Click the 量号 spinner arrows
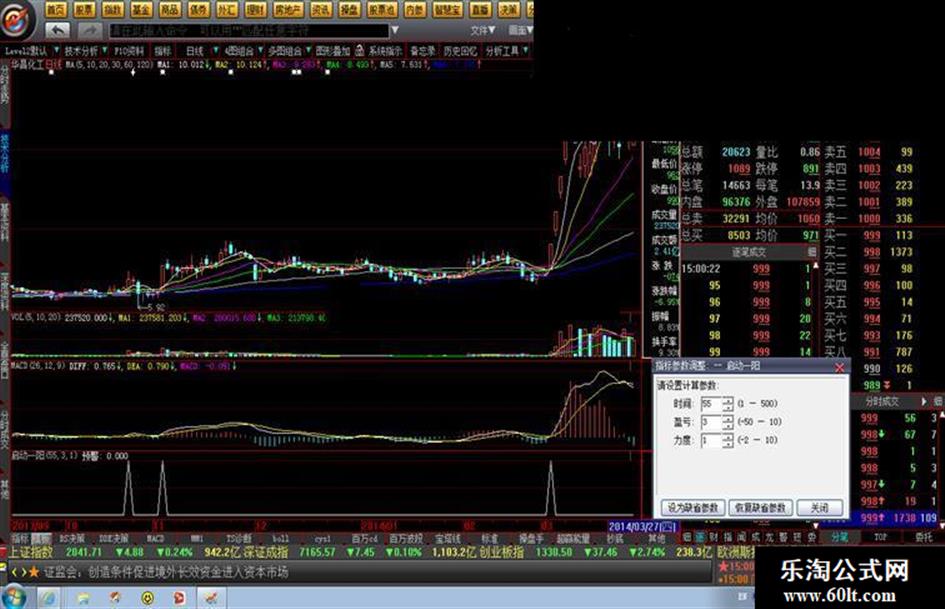Image resolution: width=945 pixels, height=609 pixels. [x=727, y=422]
